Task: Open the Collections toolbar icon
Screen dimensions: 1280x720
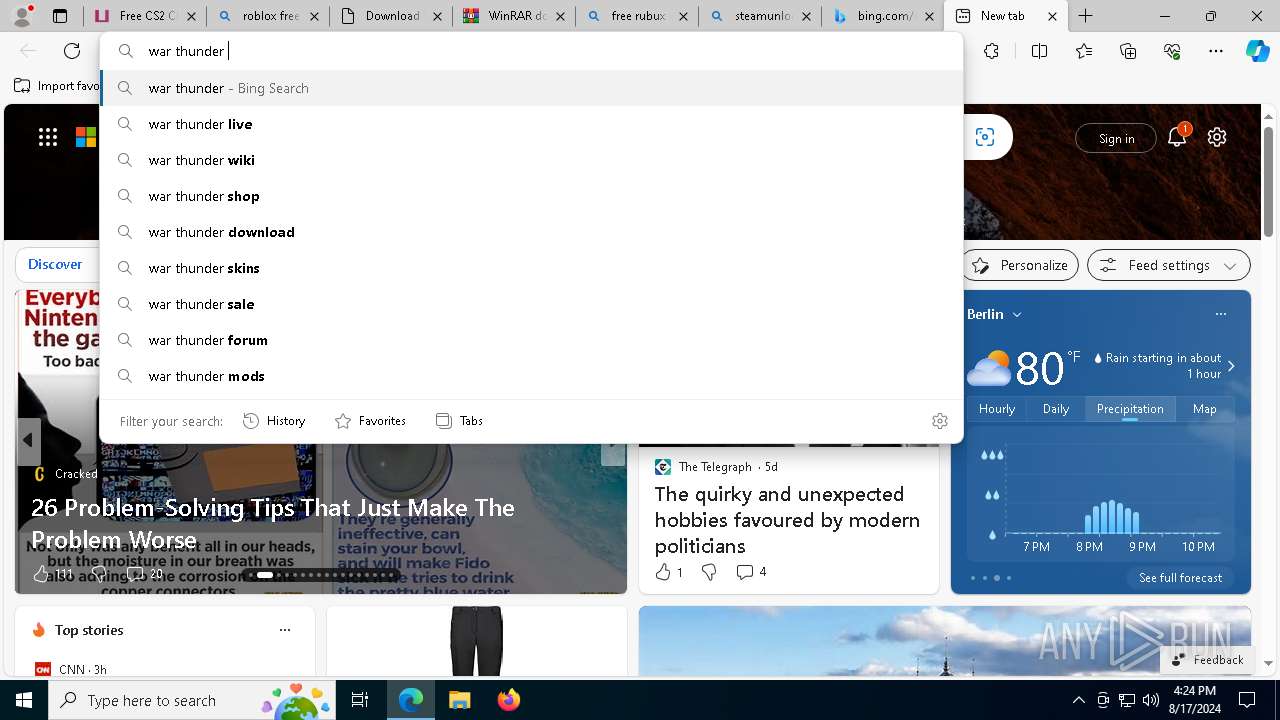Action: coord(1128,51)
